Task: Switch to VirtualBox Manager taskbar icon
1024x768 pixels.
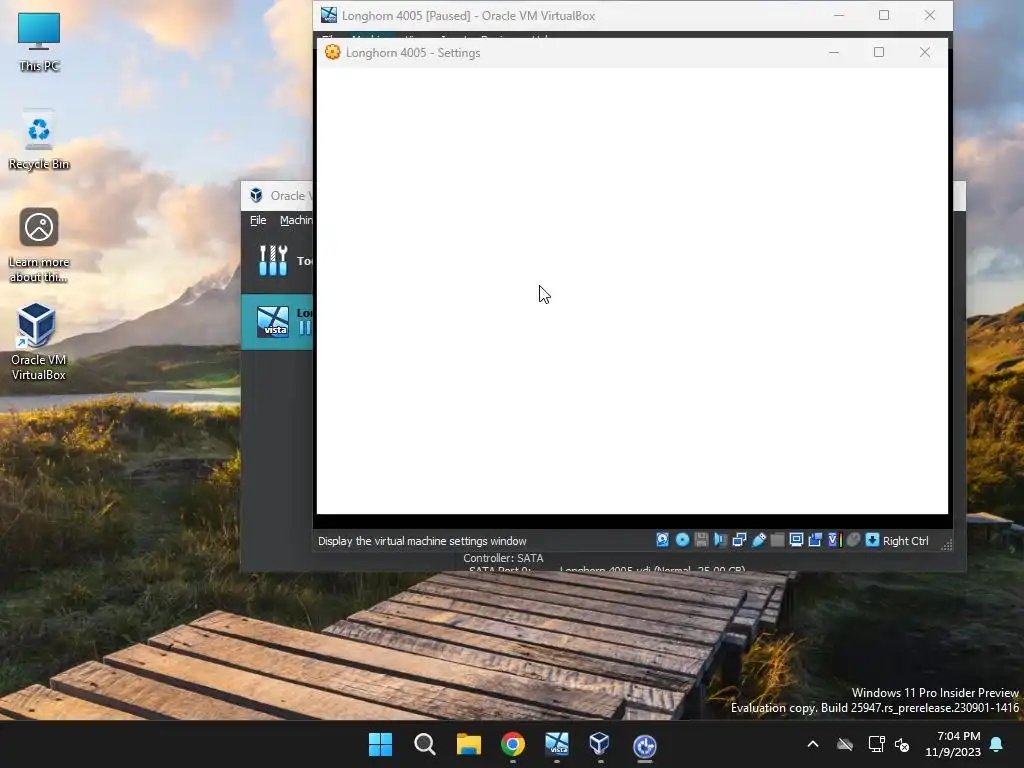Action: point(600,744)
